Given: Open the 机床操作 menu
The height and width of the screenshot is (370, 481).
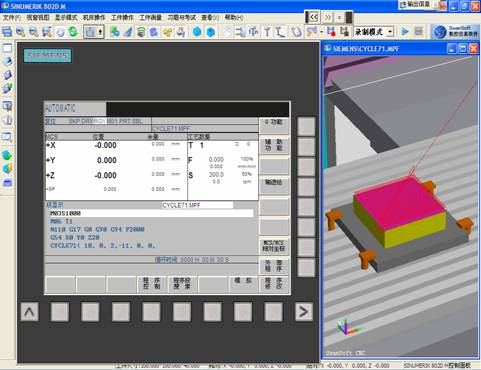Looking at the screenshot, I should coord(94,17).
